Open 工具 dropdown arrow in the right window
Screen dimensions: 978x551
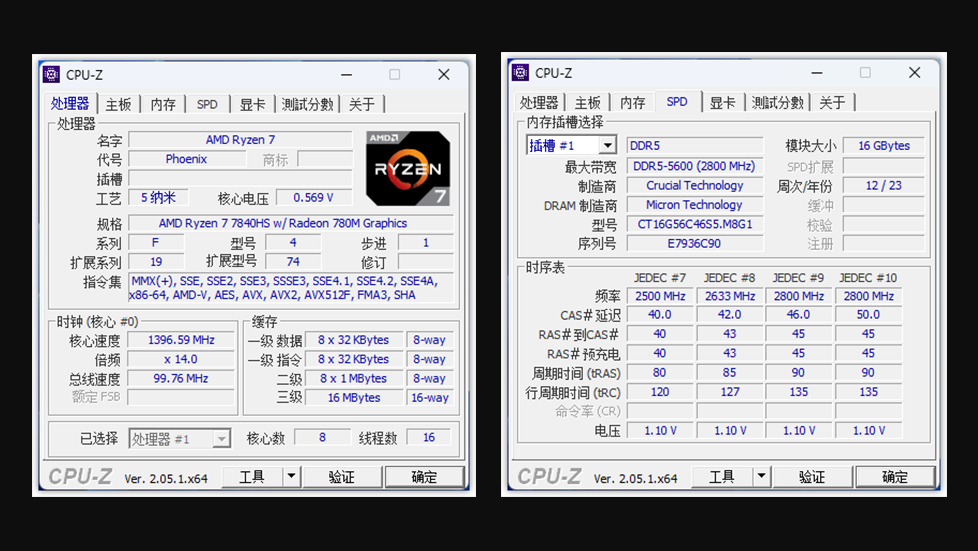(x=761, y=477)
